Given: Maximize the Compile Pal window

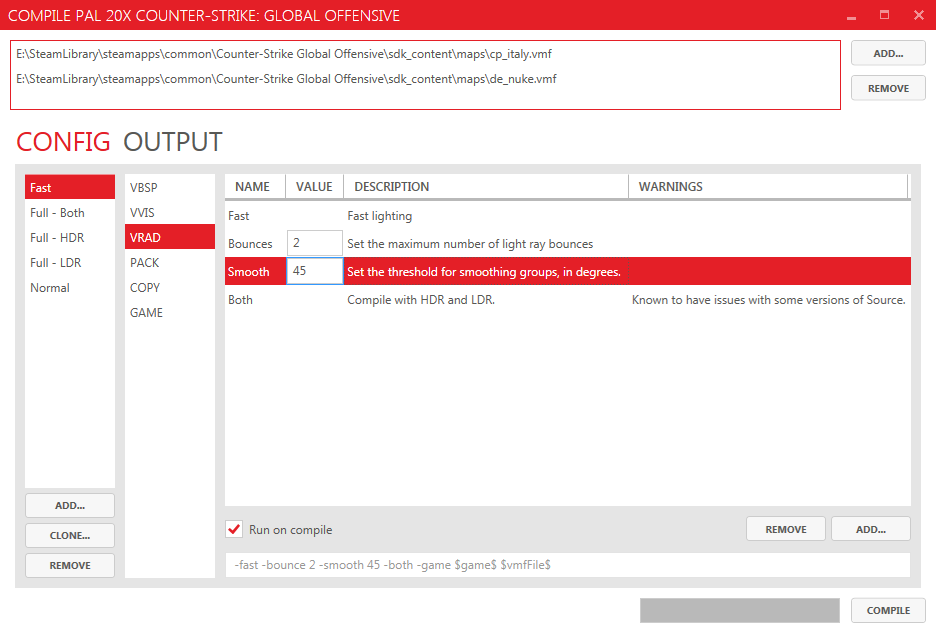Looking at the screenshot, I should pos(885,16).
